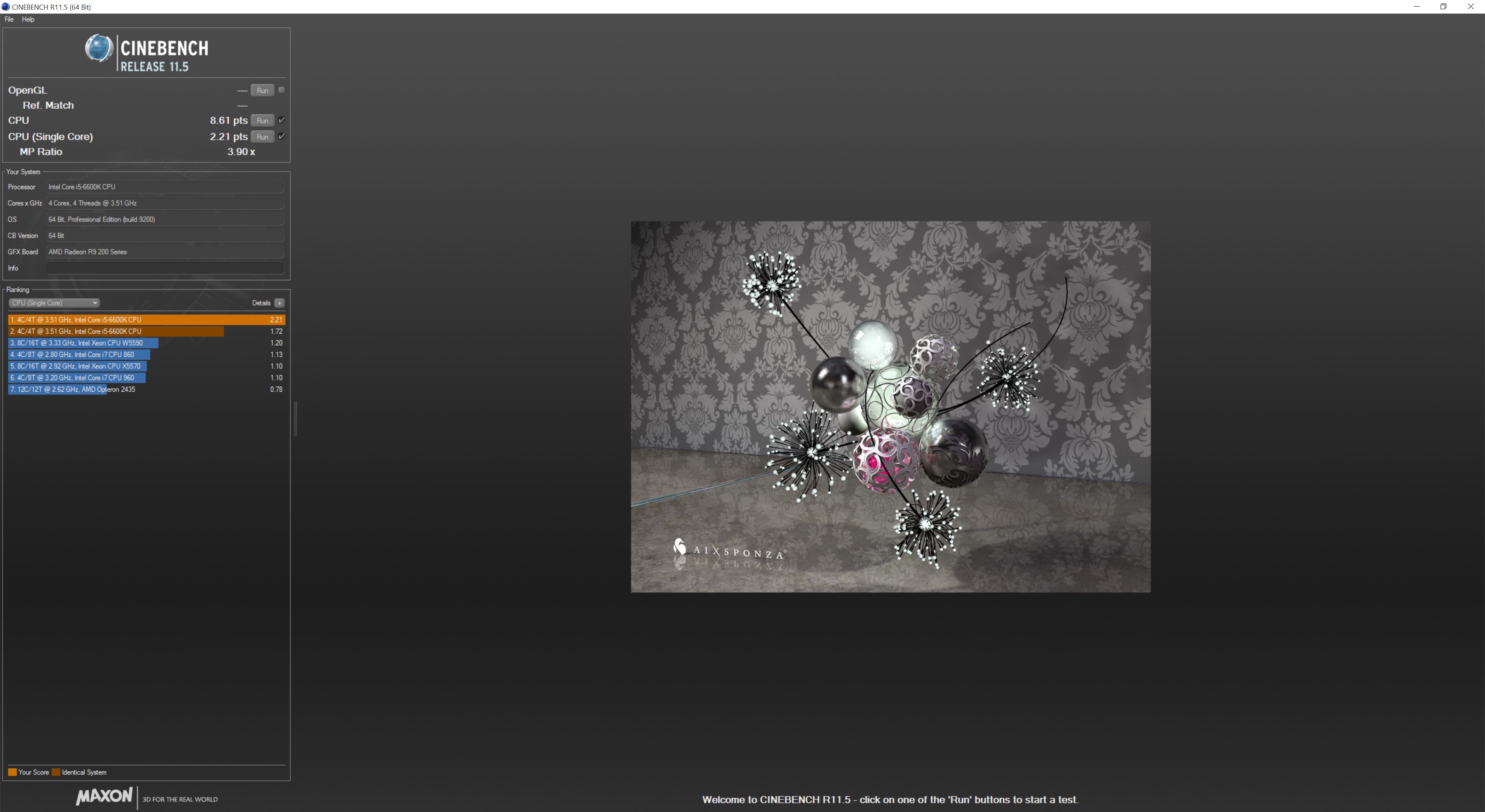Open the CPU (Single Core) ranking dropdown
The image size is (1485, 812).
coord(54,303)
